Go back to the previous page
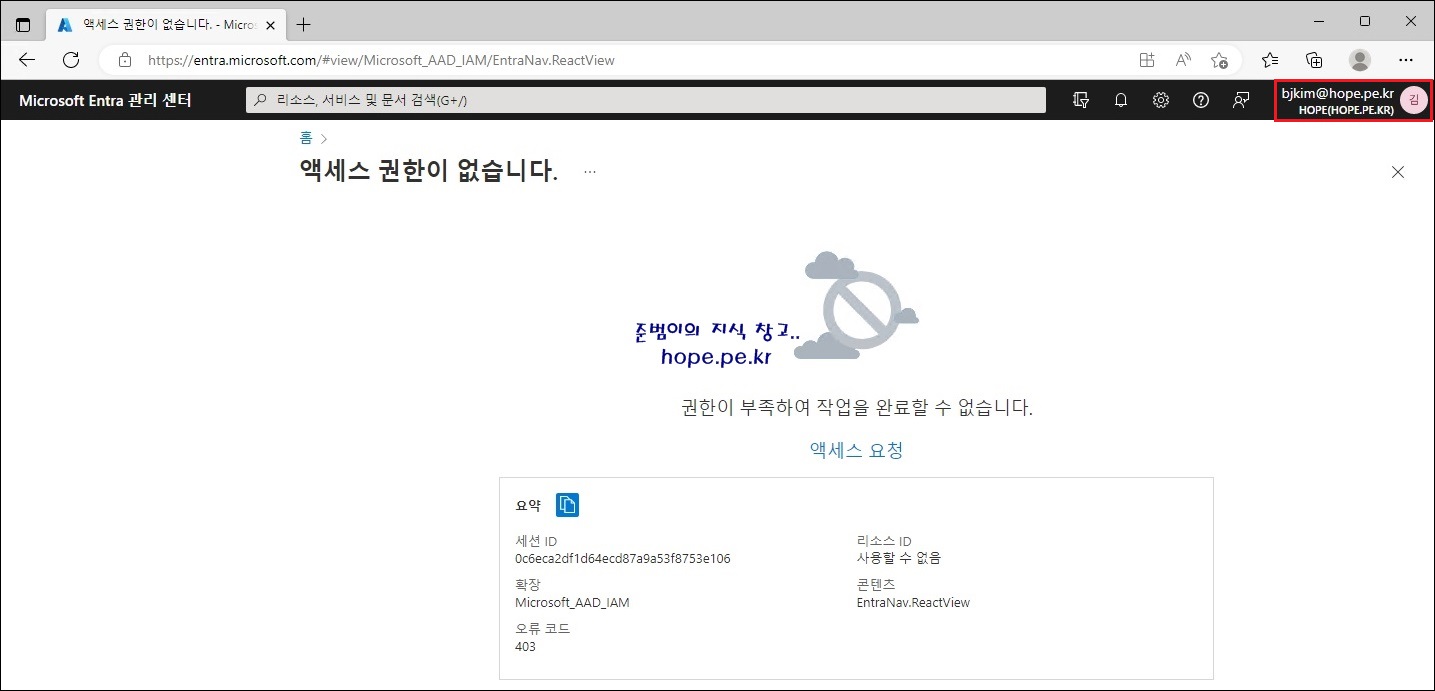 (27, 60)
